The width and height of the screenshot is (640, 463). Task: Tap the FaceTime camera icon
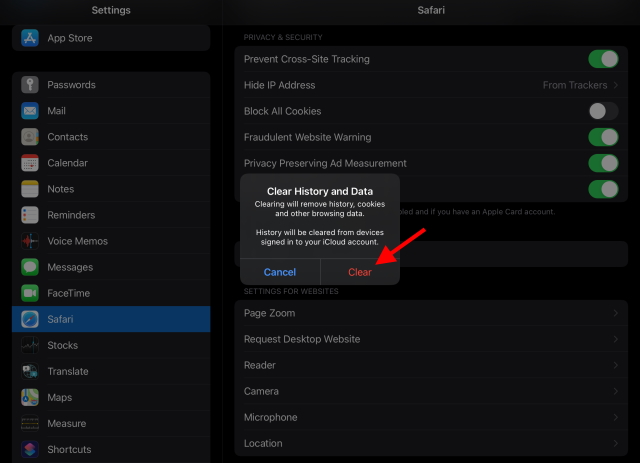(x=30, y=293)
